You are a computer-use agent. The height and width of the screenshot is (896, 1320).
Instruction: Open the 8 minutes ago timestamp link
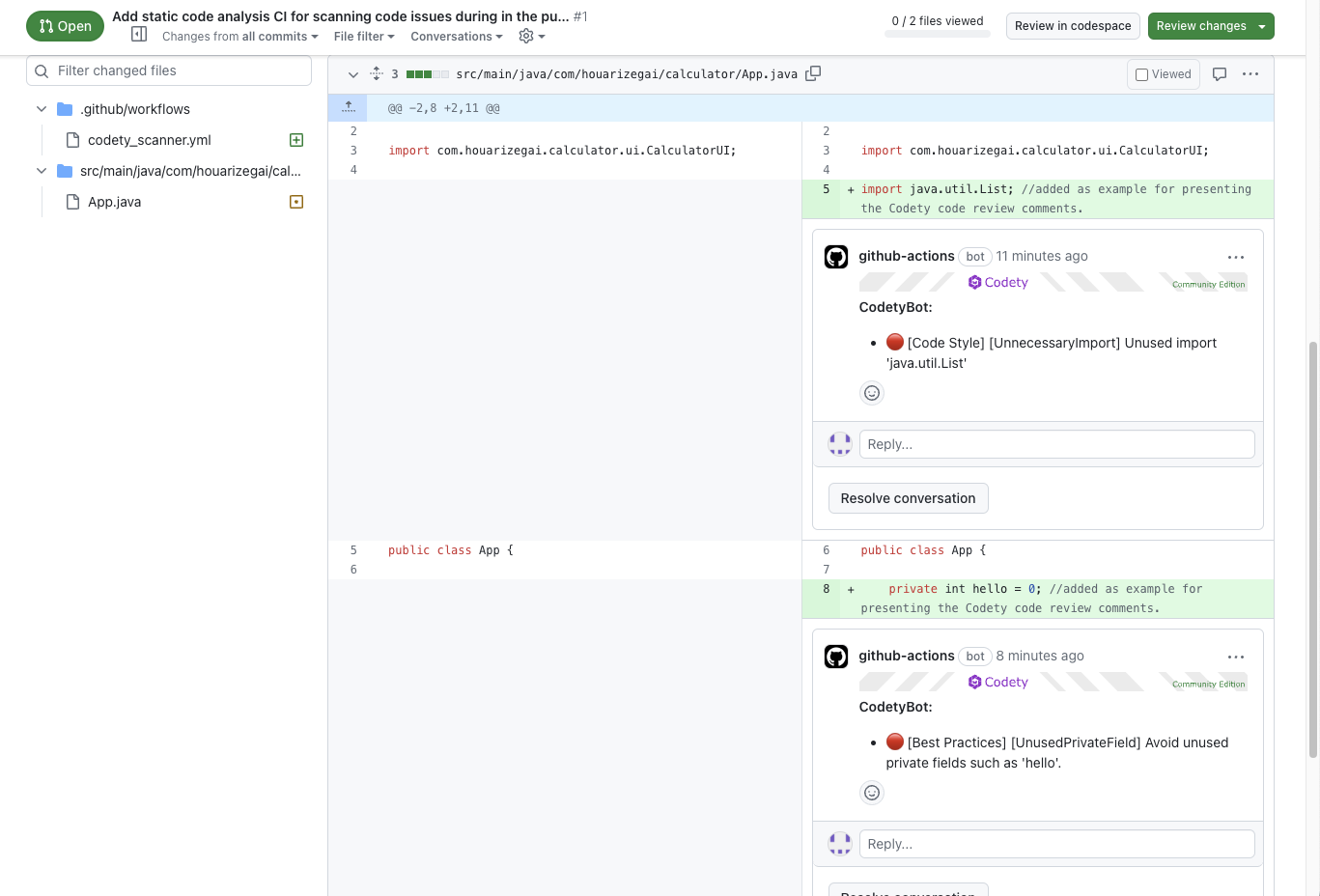[x=1040, y=656]
